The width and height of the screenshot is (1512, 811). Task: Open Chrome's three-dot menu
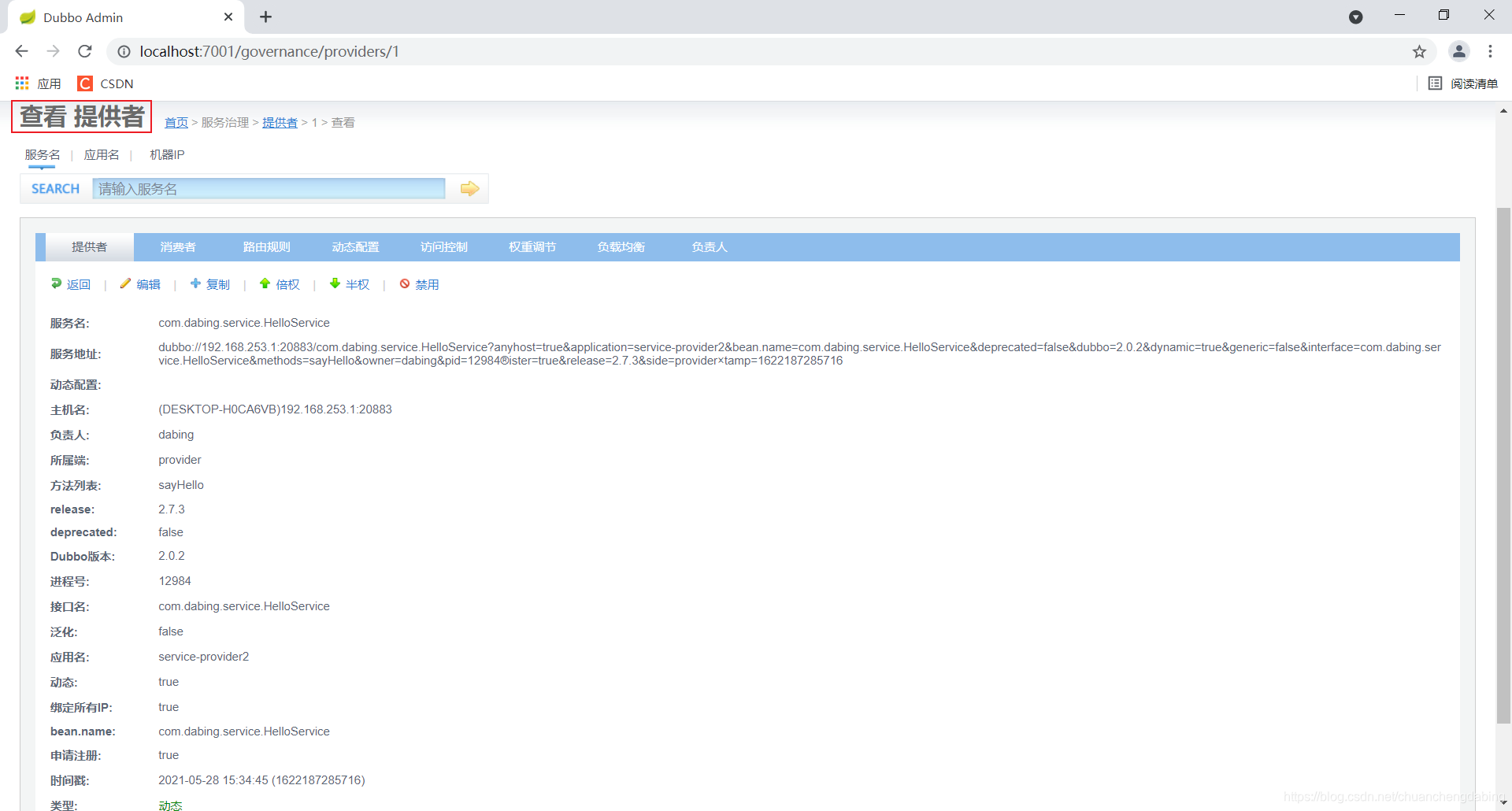[x=1490, y=51]
